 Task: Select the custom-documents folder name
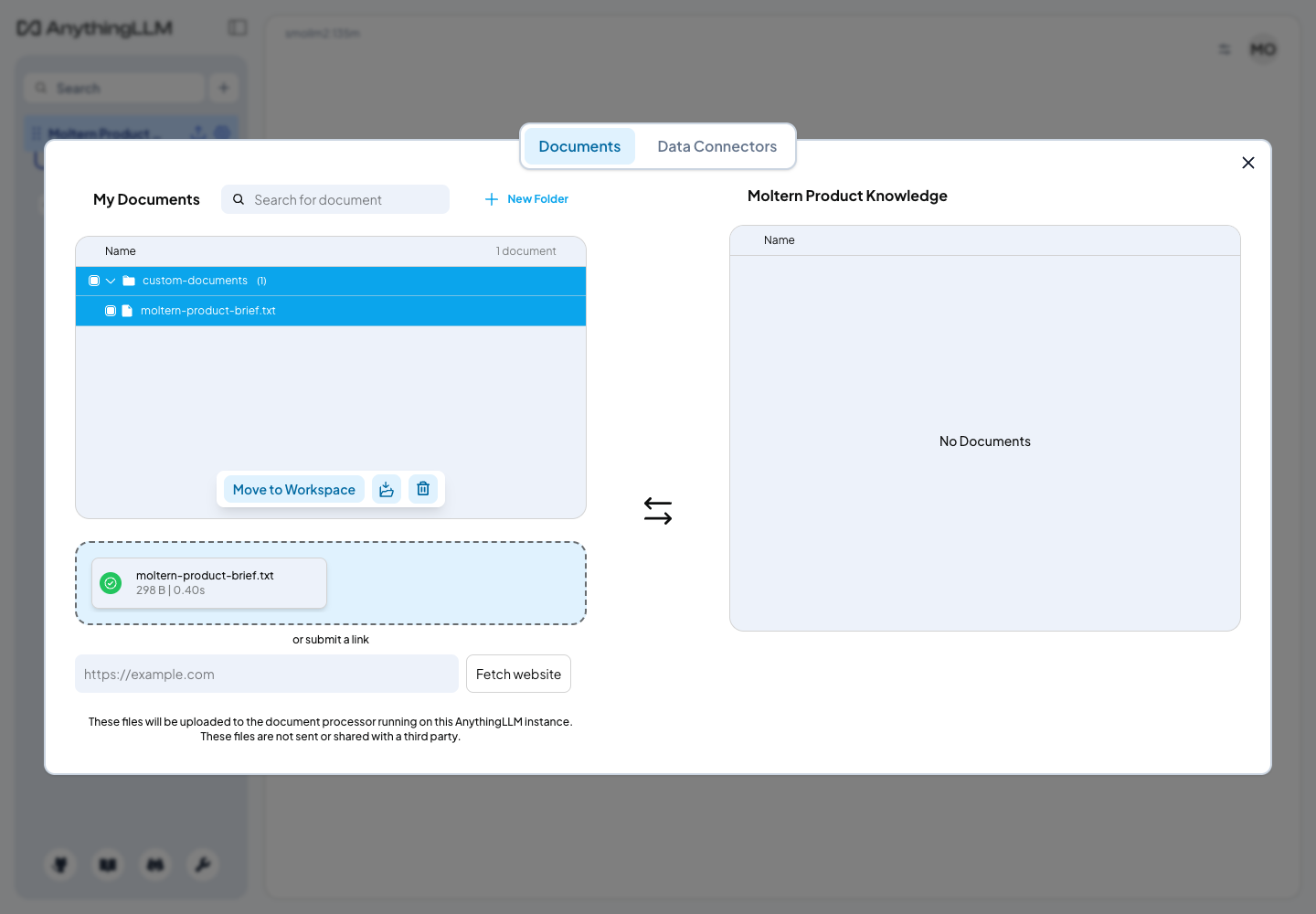195,281
